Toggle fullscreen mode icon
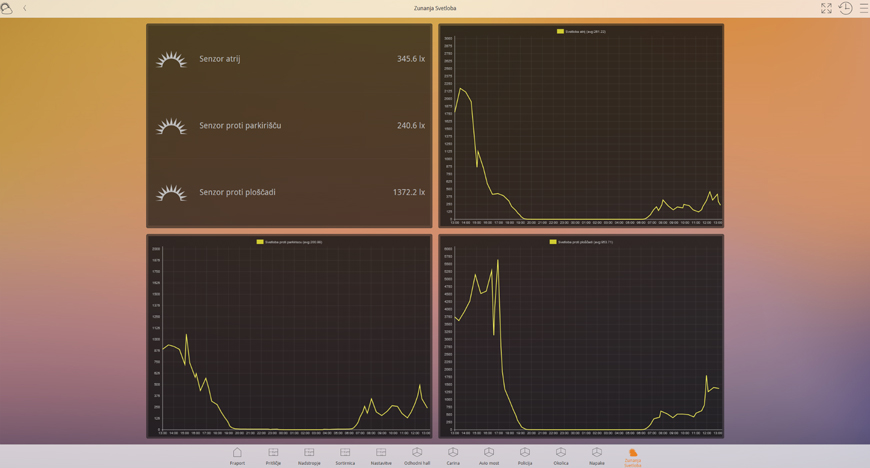The image size is (870, 468). pos(826,8)
